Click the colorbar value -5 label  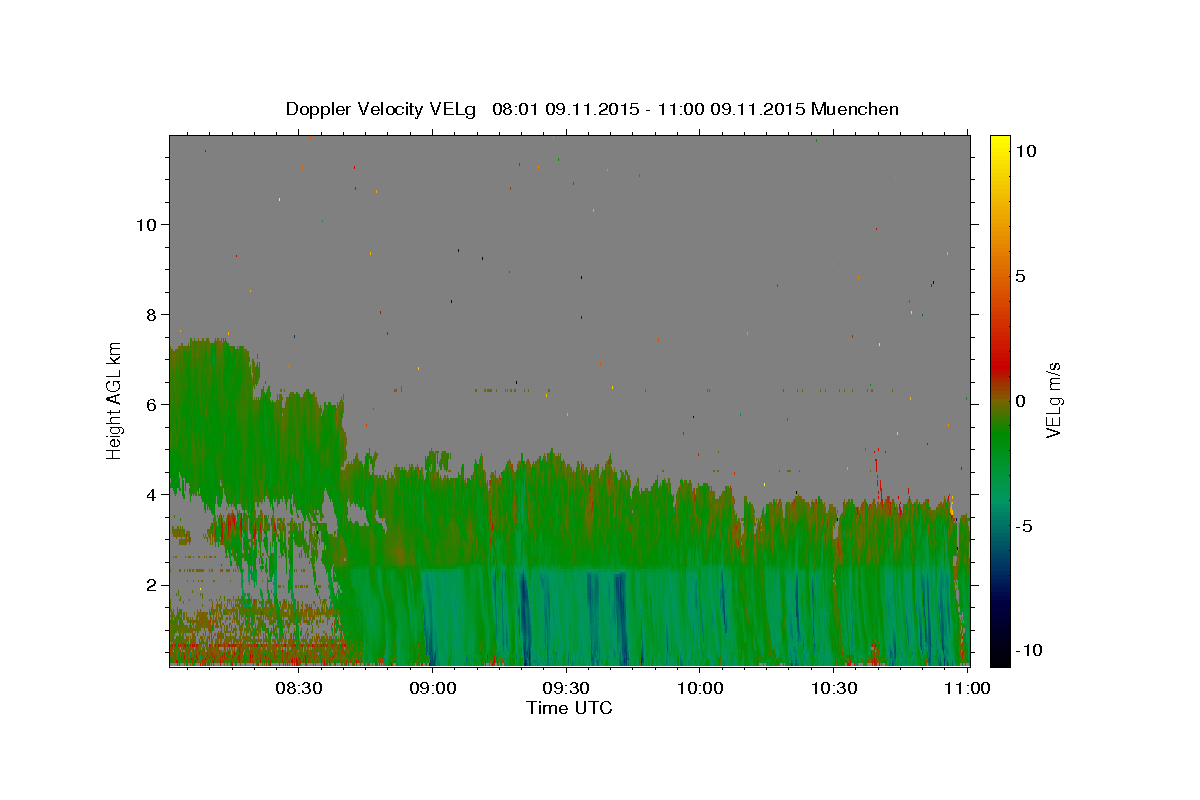click(x=1025, y=526)
